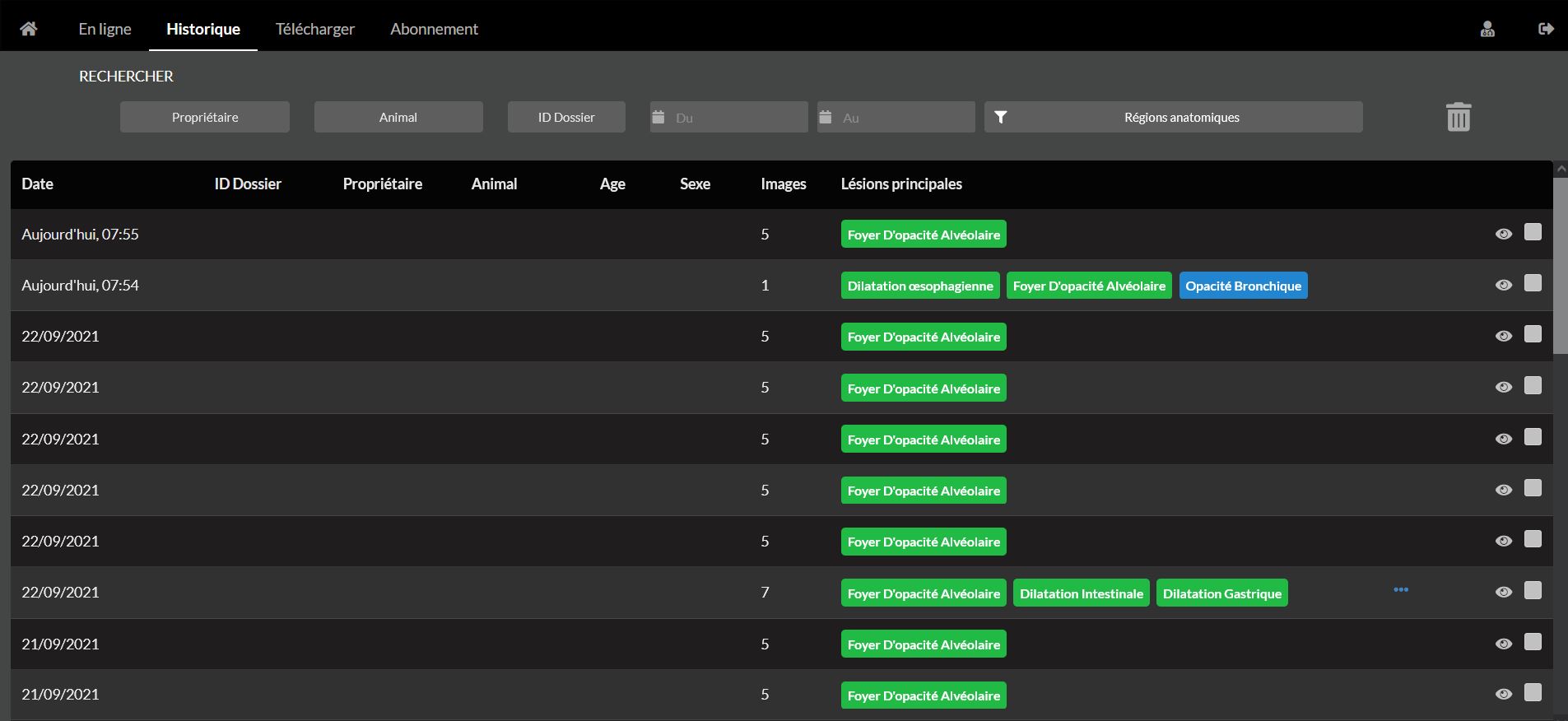
Task: View the first 21/09/2021 record via eye icon
Action: point(1504,644)
